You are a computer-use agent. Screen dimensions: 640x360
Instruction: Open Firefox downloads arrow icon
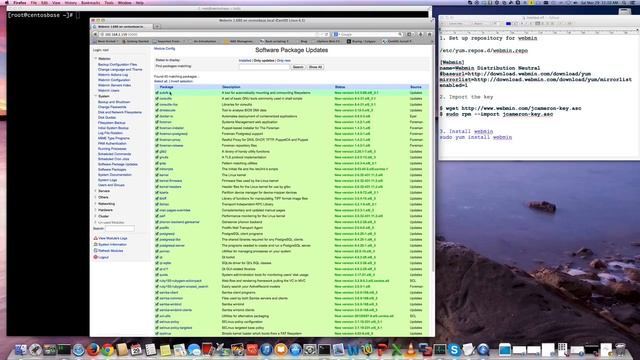point(420,34)
